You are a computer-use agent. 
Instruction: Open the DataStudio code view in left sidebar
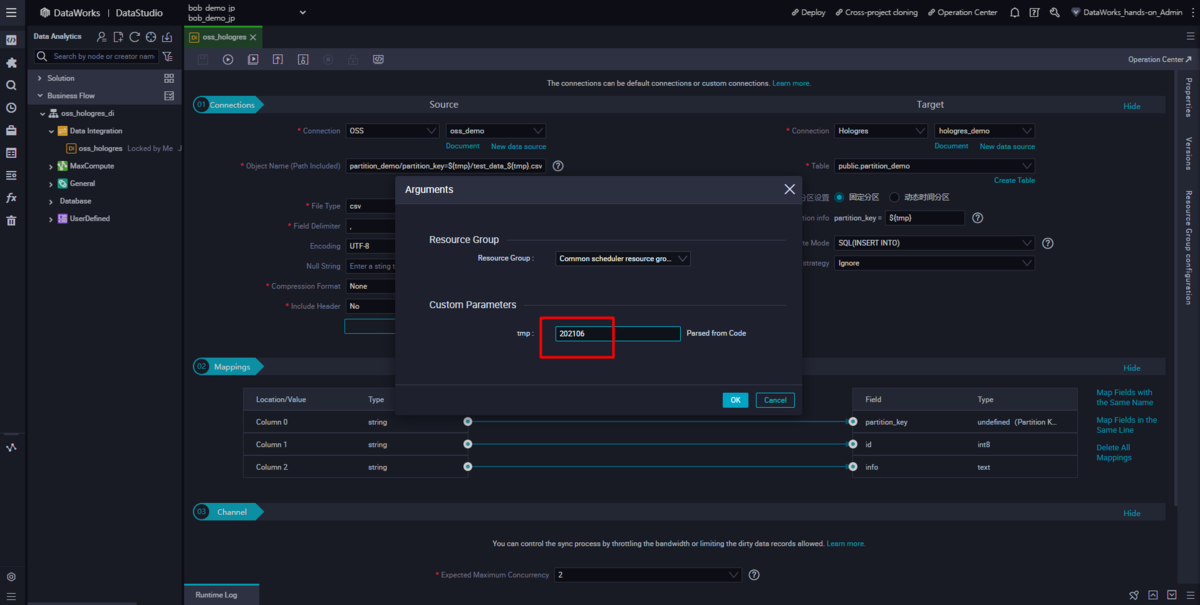11,40
